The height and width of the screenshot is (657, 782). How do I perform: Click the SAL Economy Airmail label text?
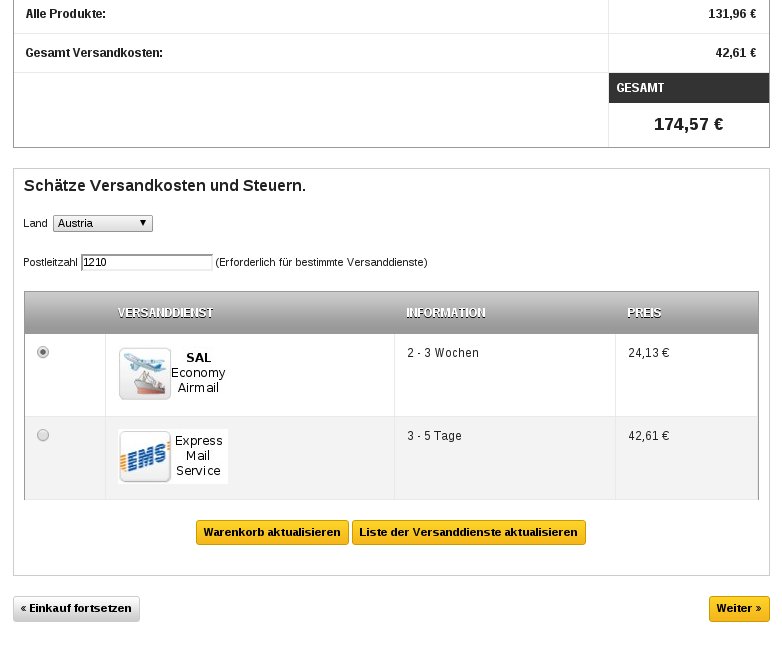[198, 372]
